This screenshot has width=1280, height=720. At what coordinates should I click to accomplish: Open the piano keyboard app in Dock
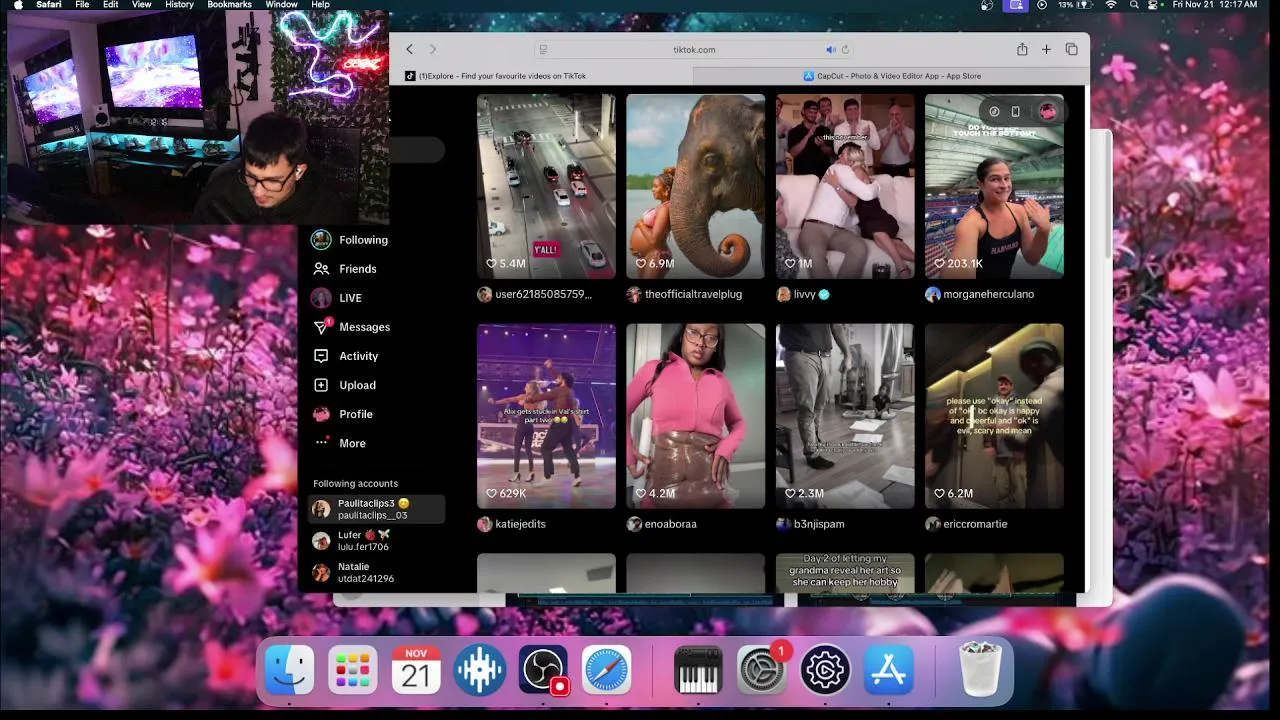698,669
